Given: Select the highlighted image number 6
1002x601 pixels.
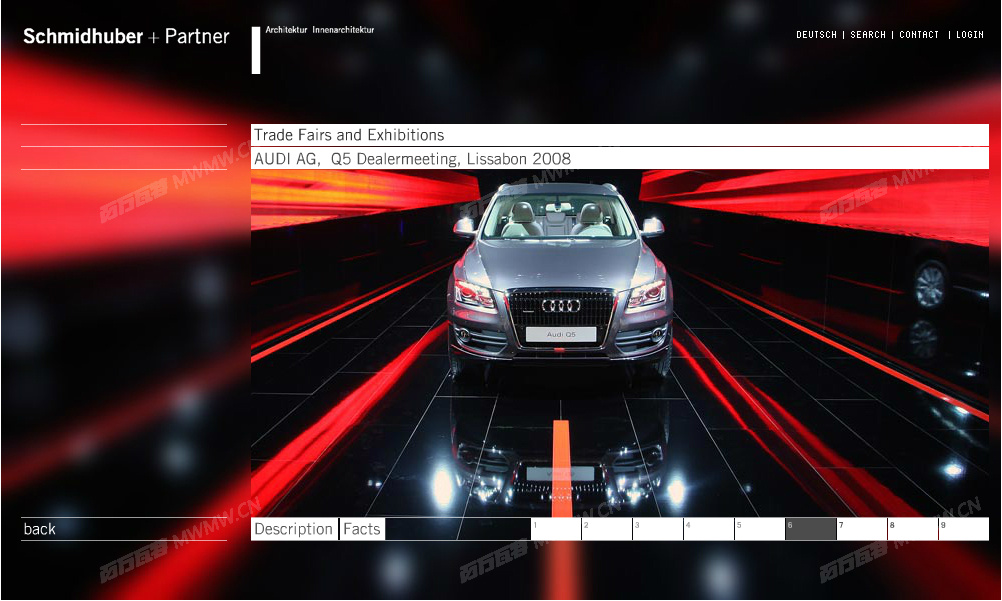Looking at the screenshot, I should click(x=811, y=529).
